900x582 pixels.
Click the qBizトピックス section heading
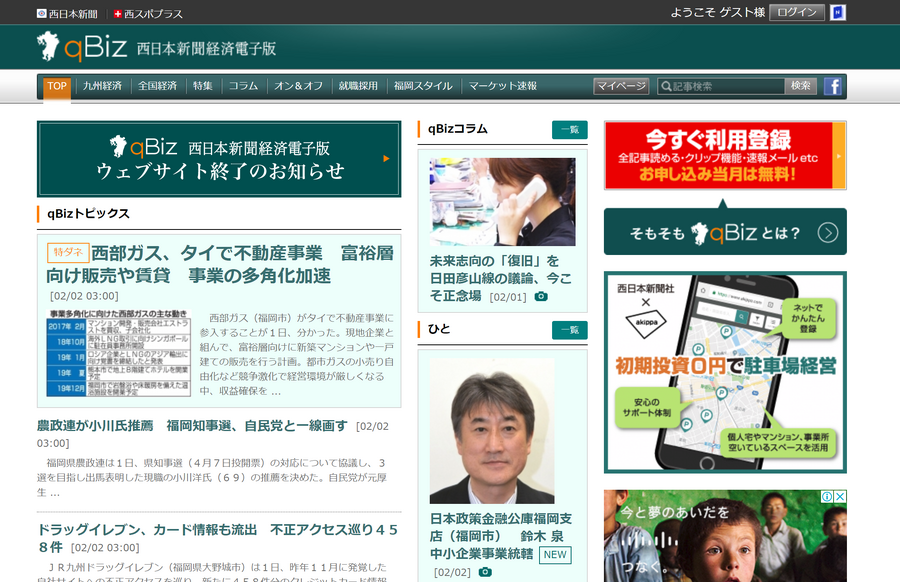88,214
